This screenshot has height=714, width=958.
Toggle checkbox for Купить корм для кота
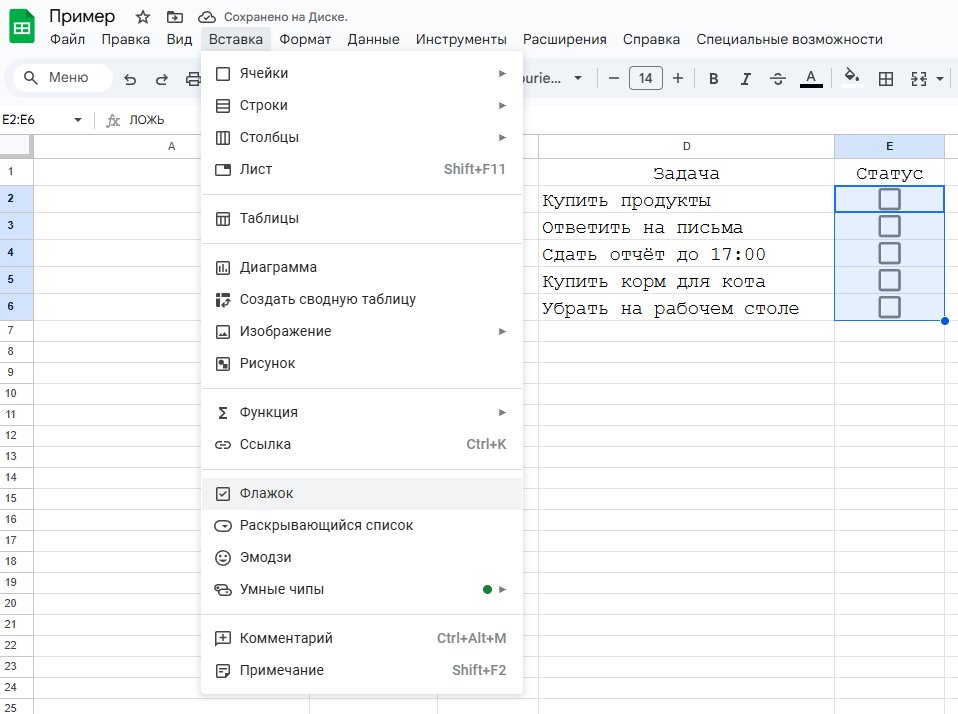[889, 280]
